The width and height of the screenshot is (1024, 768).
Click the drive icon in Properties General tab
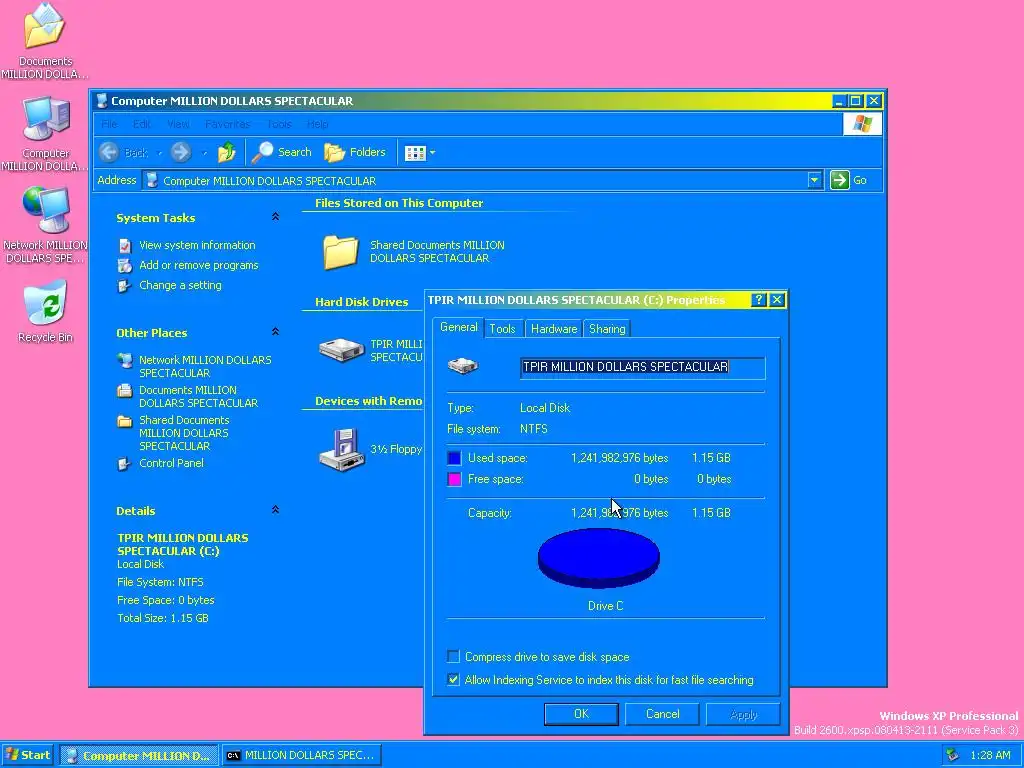pos(462,366)
